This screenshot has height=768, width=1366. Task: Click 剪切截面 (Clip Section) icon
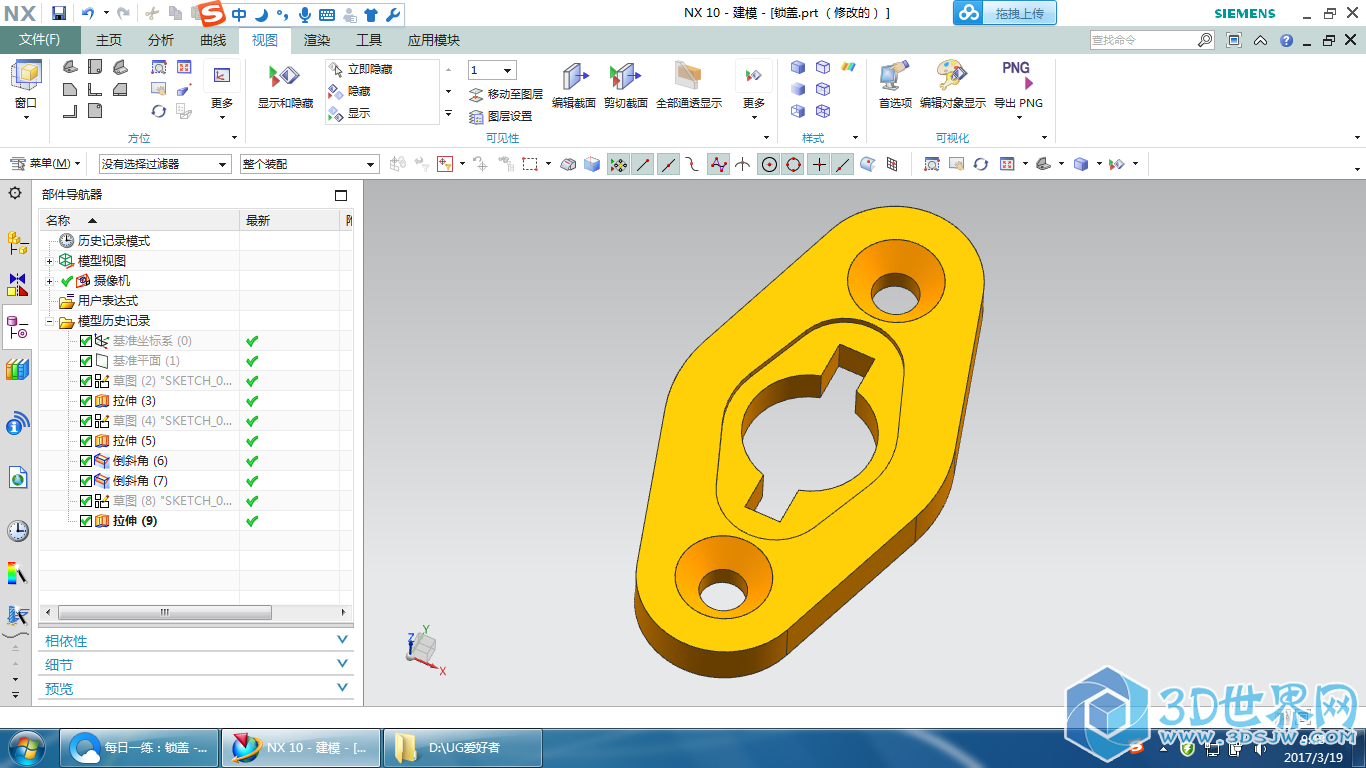(x=625, y=78)
